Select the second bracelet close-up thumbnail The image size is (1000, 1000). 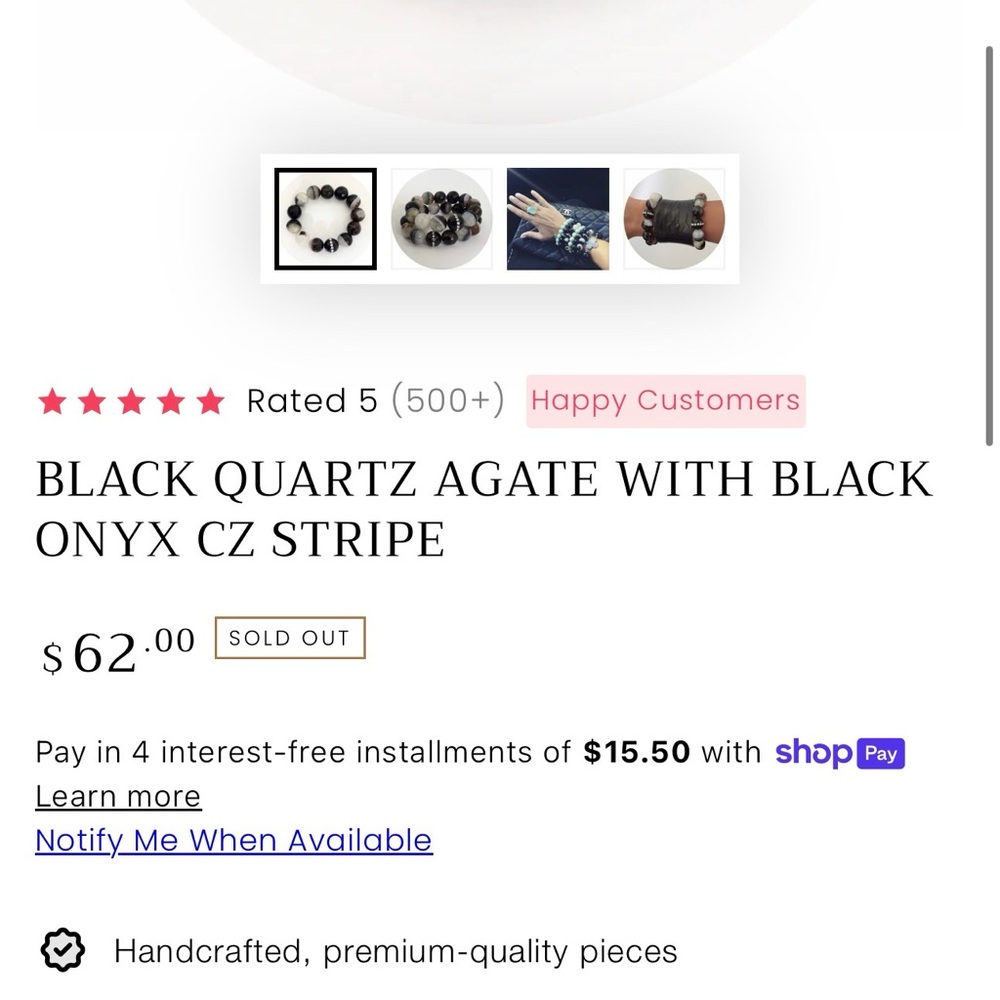[x=441, y=219]
